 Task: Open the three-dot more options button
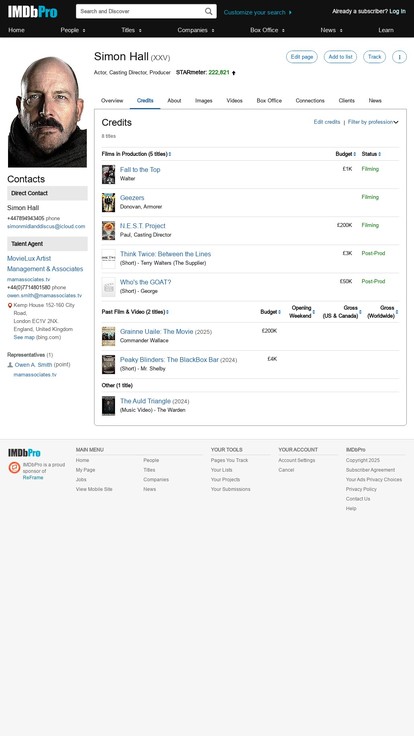click(x=399, y=57)
